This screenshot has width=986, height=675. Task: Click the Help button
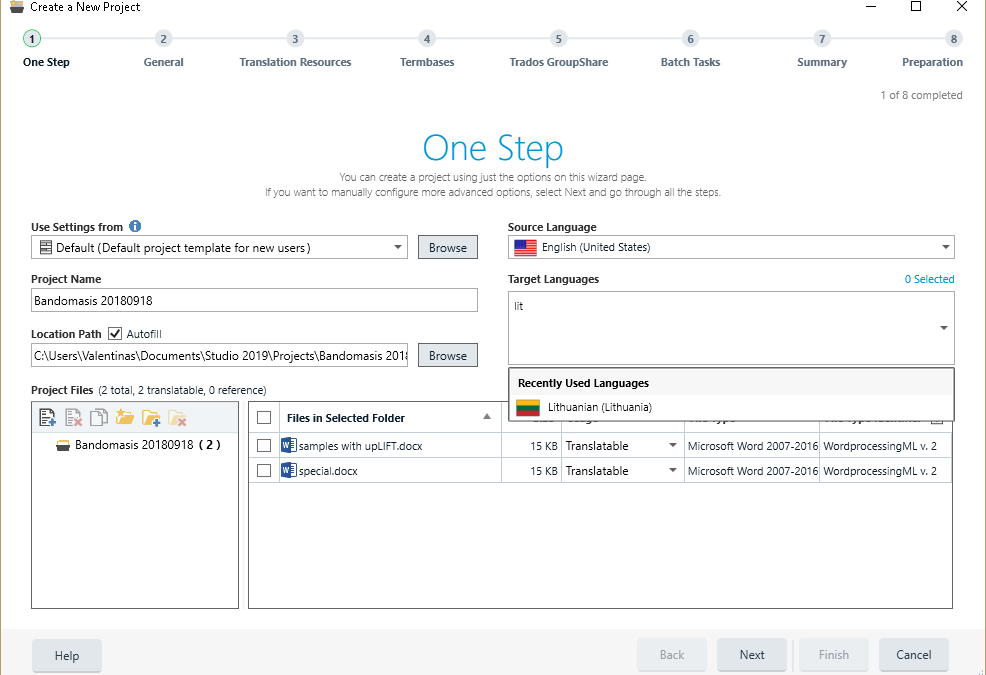click(x=67, y=655)
